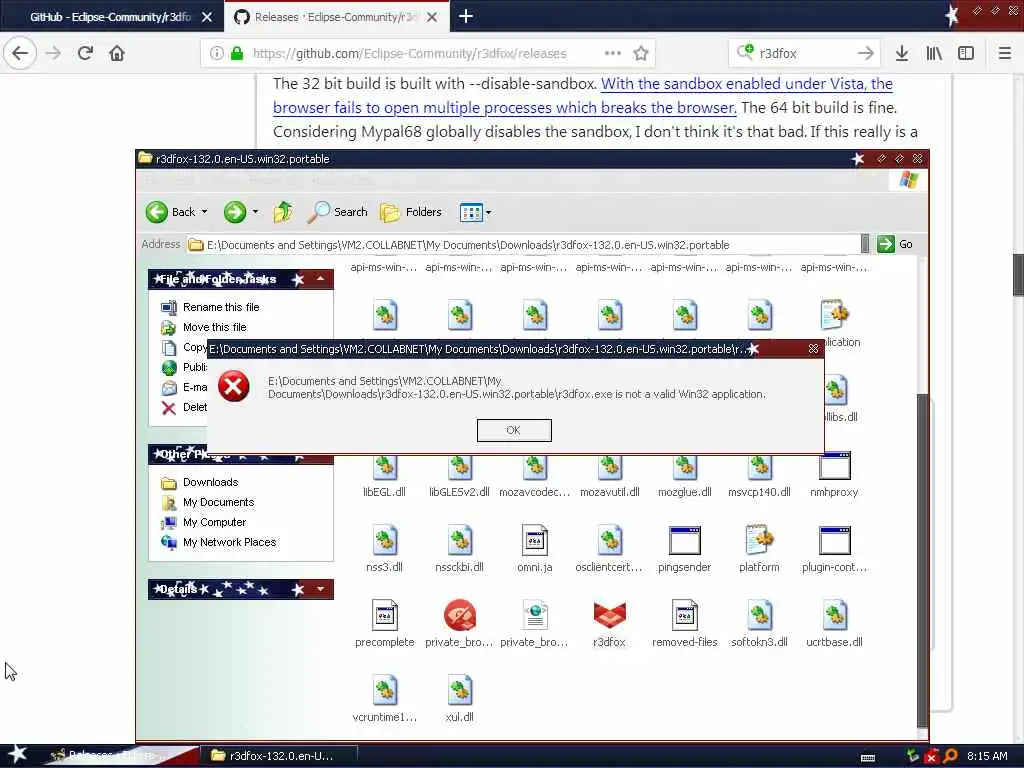The height and width of the screenshot is (768, 1024).
Task: Select libEGL.dll file
Action: tap(385, 477)
